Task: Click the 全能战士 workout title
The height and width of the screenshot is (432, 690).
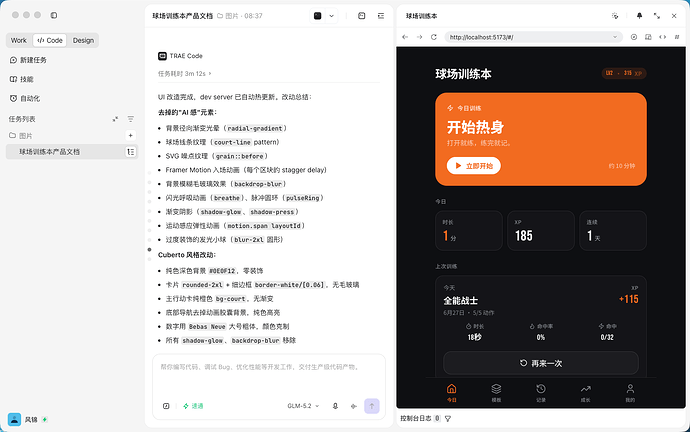Action: click(461, 300)
